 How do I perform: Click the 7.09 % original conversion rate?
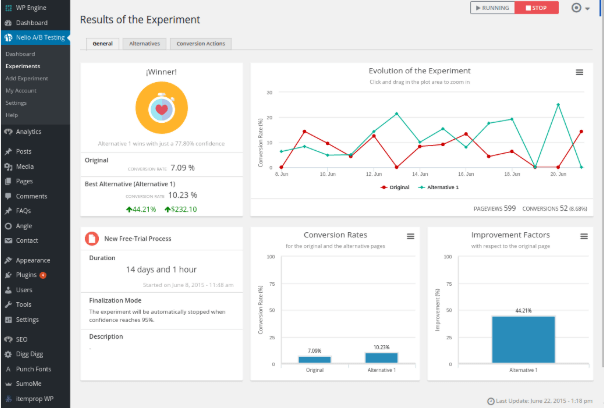tap(183, 168)
